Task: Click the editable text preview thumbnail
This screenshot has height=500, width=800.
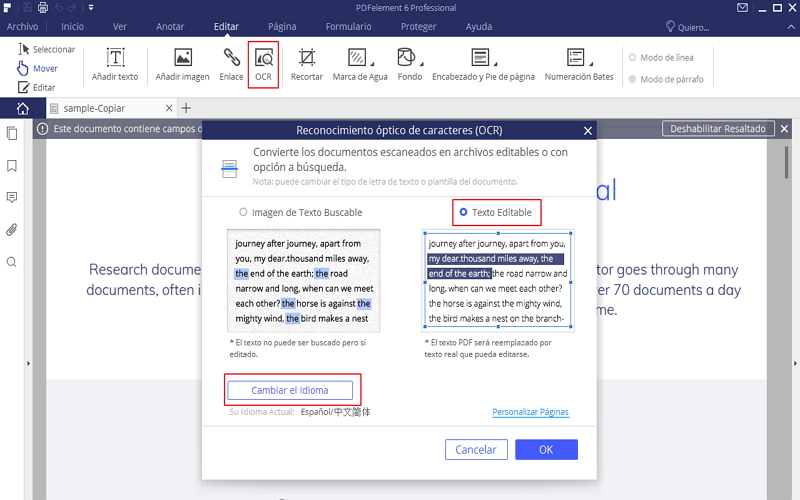Action: point(498,281)
